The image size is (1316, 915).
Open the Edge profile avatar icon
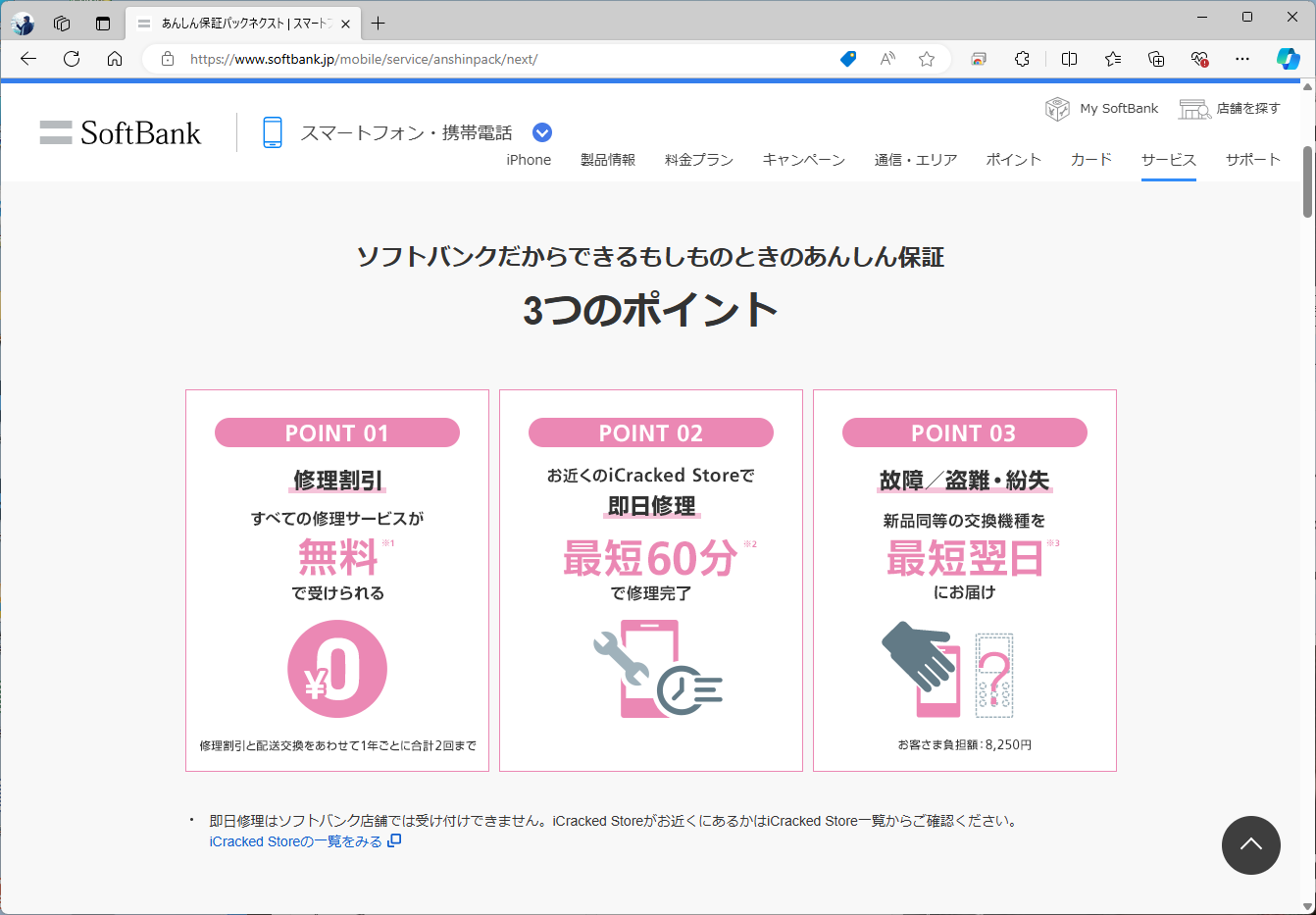23,24
